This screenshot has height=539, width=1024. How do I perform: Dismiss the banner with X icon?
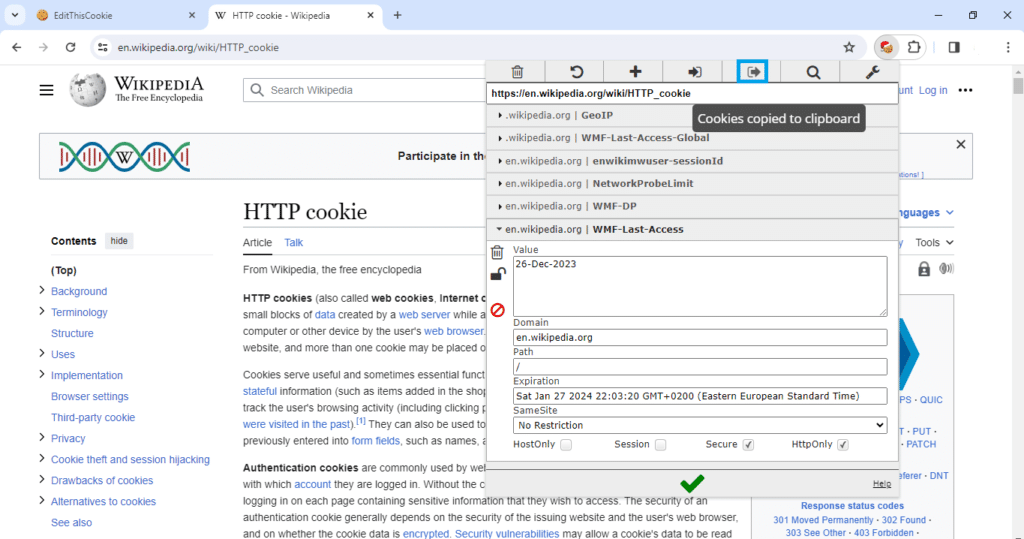coord(961,144)
